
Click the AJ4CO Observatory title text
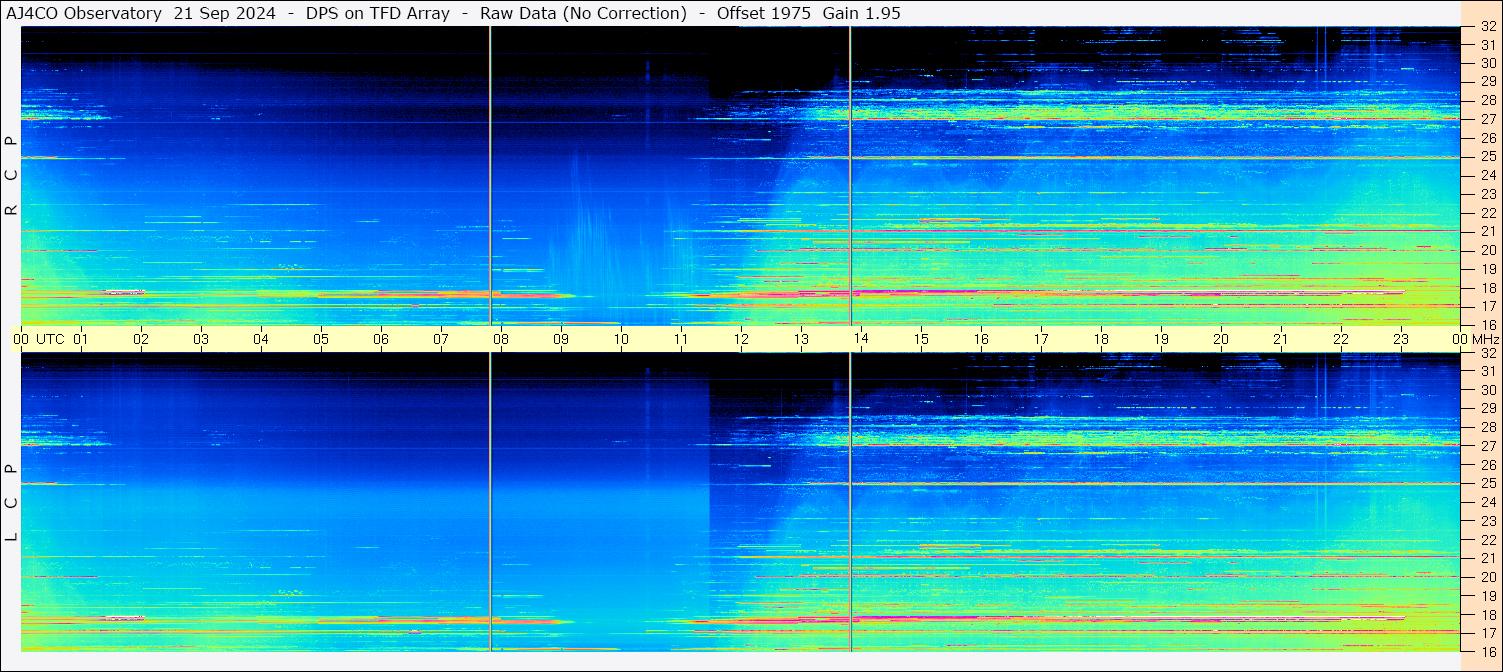coord(84,13)
